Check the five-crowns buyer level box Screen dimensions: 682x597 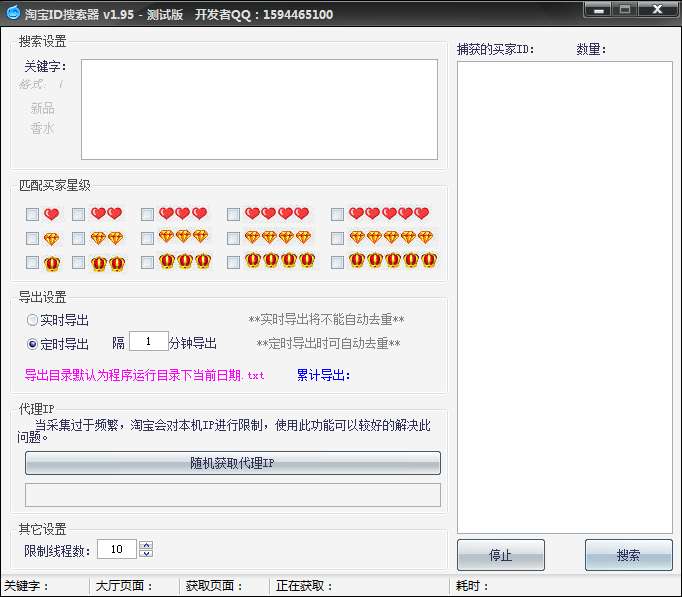pos(338,262)
